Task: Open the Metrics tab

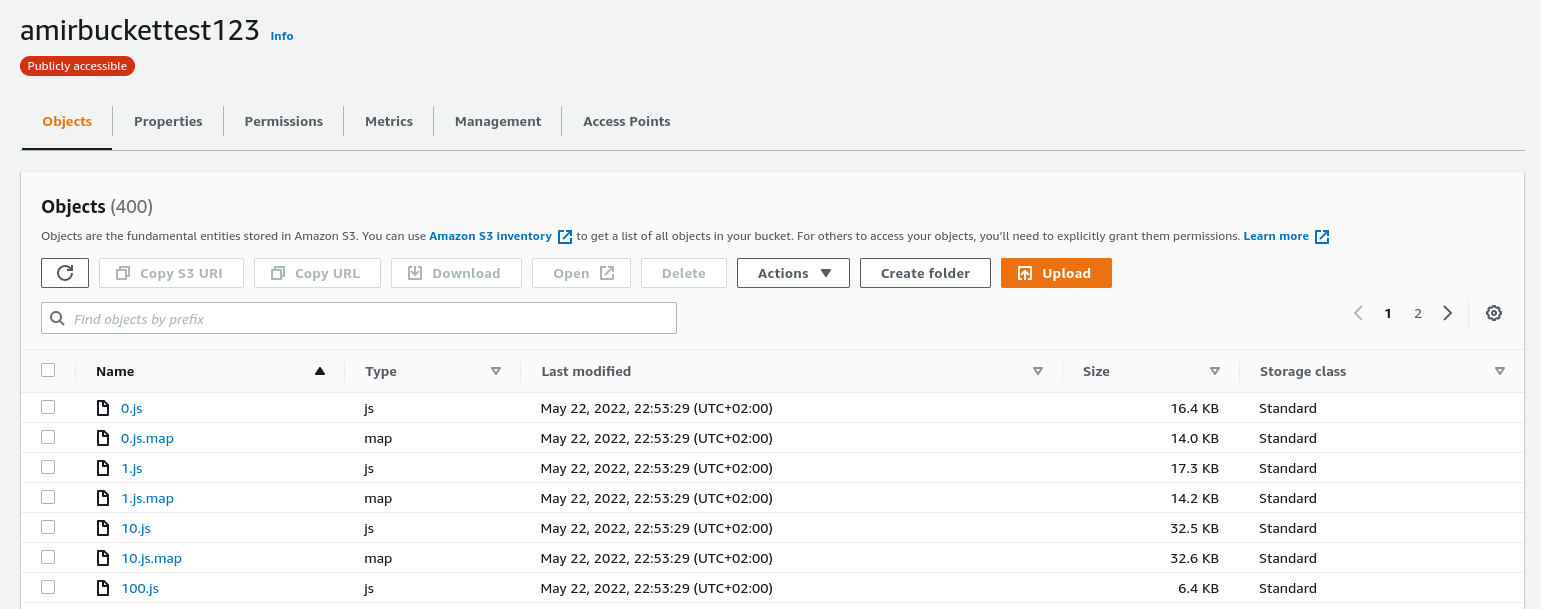Action: 389,121
